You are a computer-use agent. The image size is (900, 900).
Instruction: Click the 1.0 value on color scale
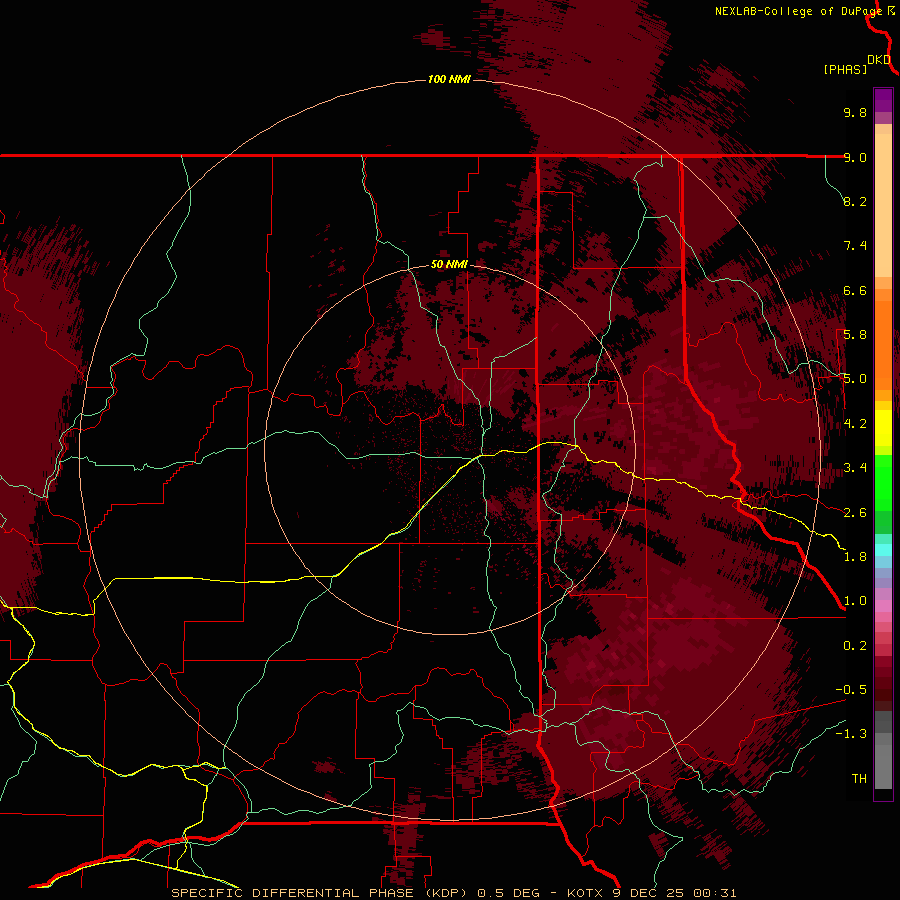pyautogui.click(x=855, y=601)
